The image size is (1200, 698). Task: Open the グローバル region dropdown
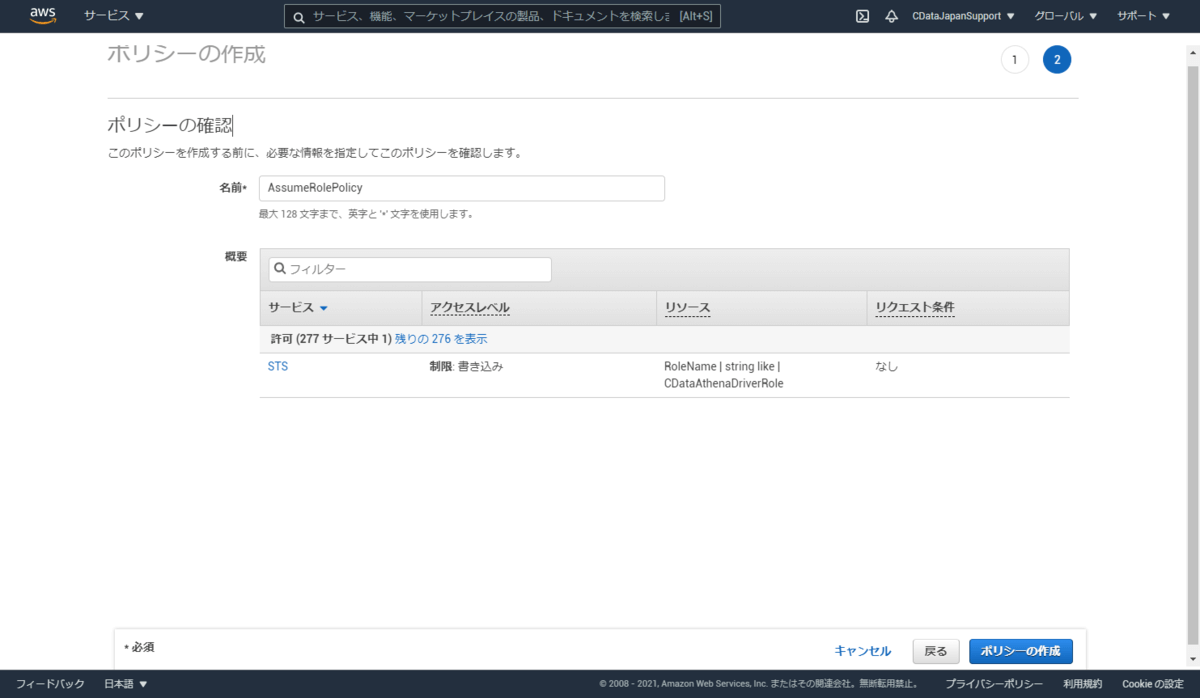point(1065,16)
